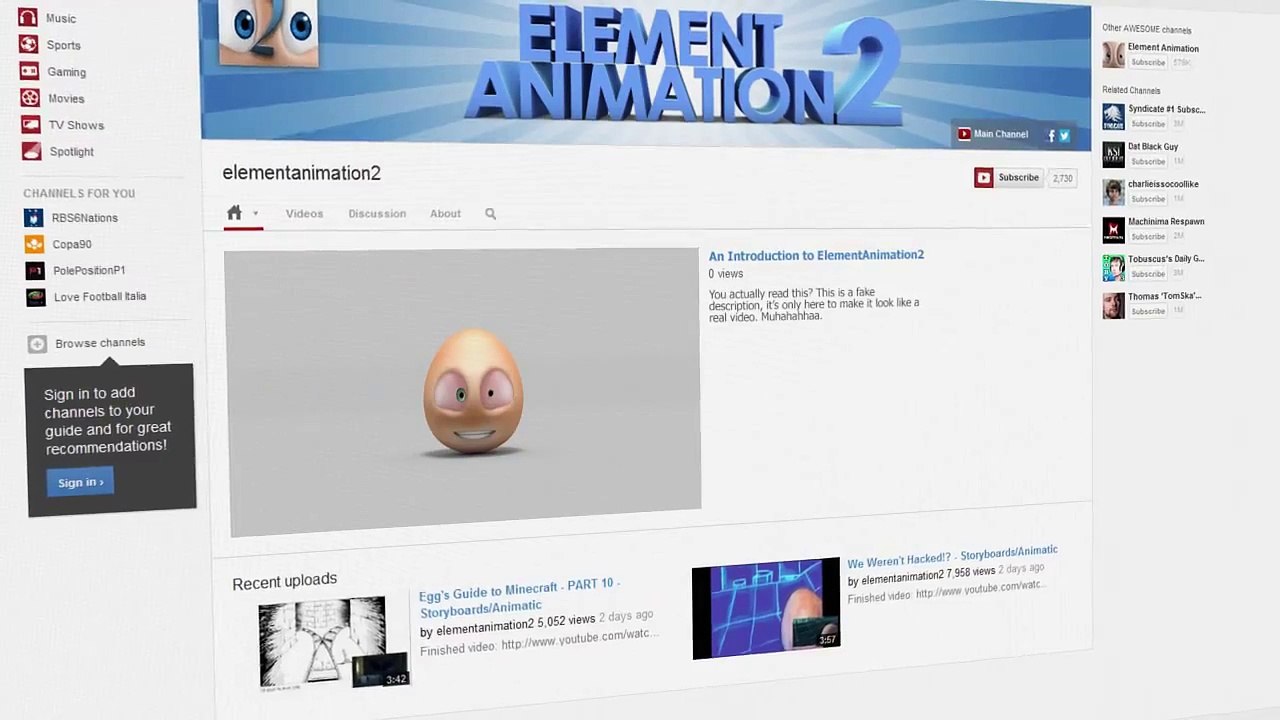The image size is (1280, 720).
Task: Expand the home tab dropdown arrow
Action: (255, 213)
